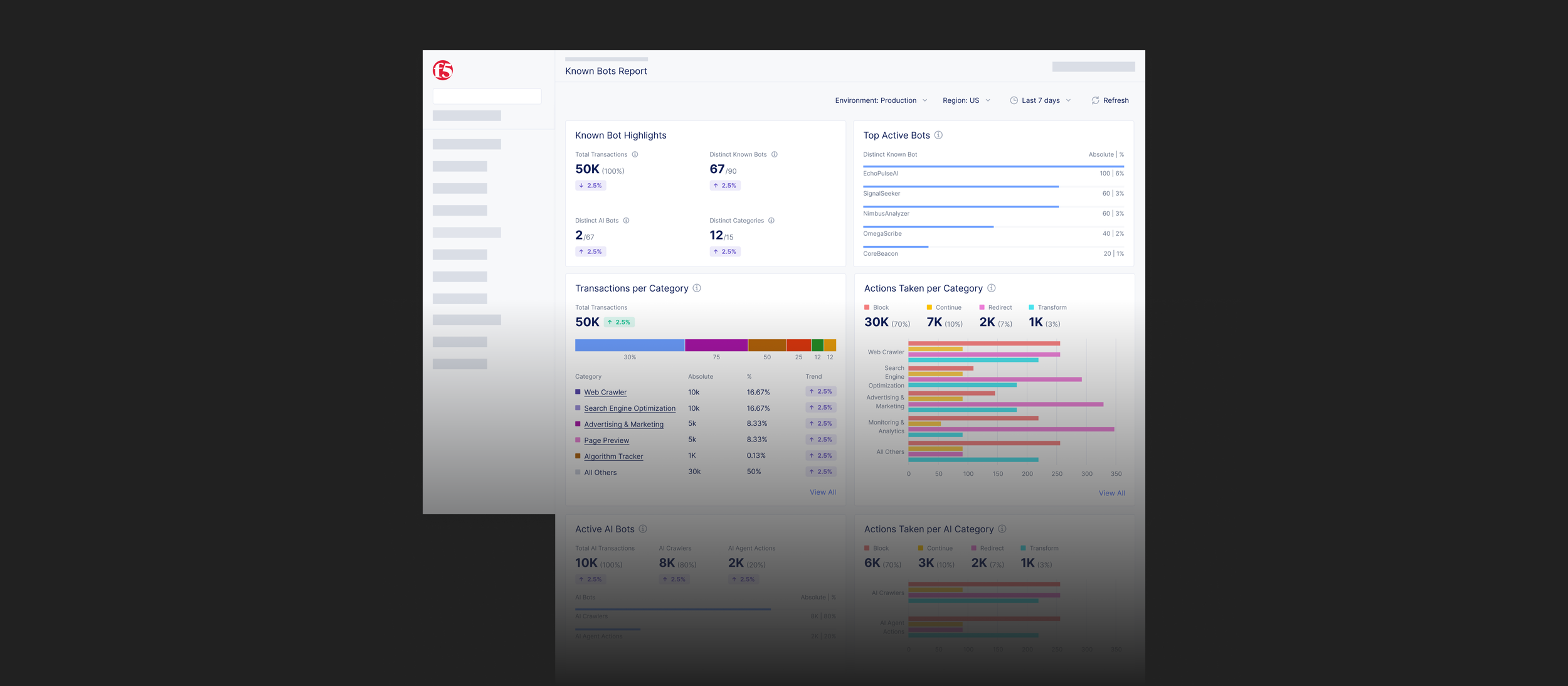Screen dimensions: 1568x686
Task: Click View All under Actions Taken per Category
Action: tap(1112, 493)
